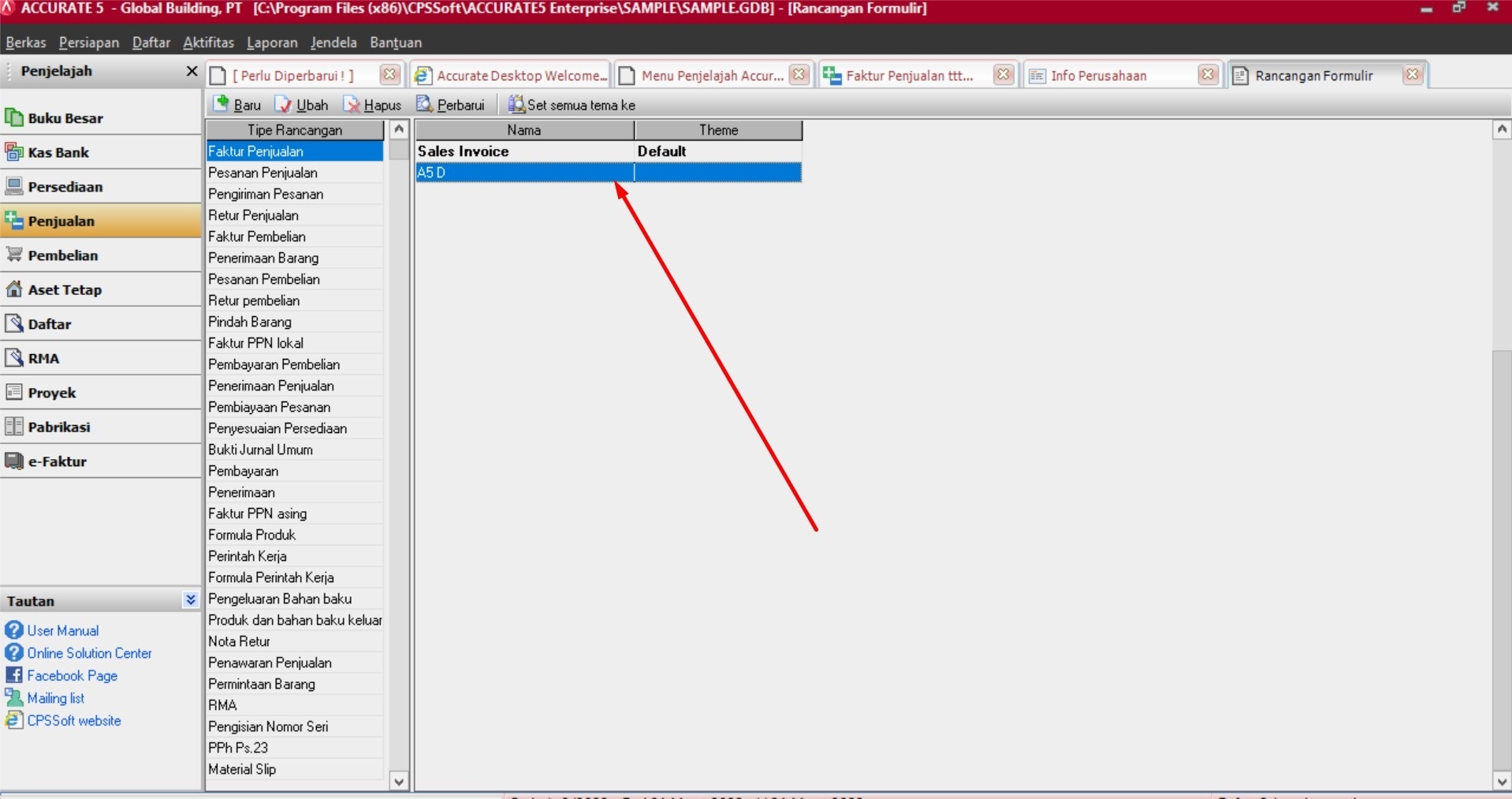Open the Aset Tetap module

pyautogui.click(x=101, y=289)
